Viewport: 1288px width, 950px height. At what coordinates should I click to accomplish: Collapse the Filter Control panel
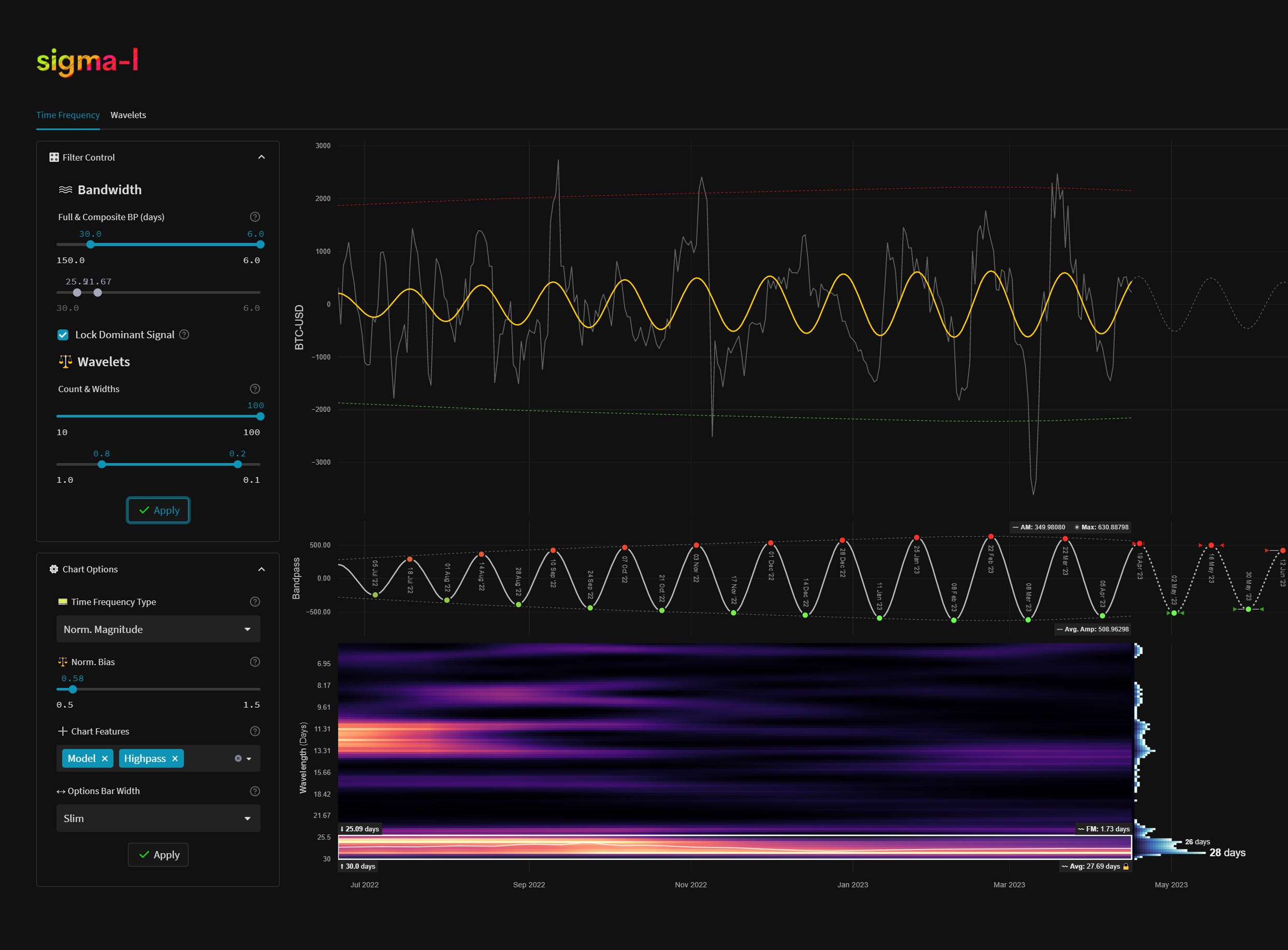(262, 157)
